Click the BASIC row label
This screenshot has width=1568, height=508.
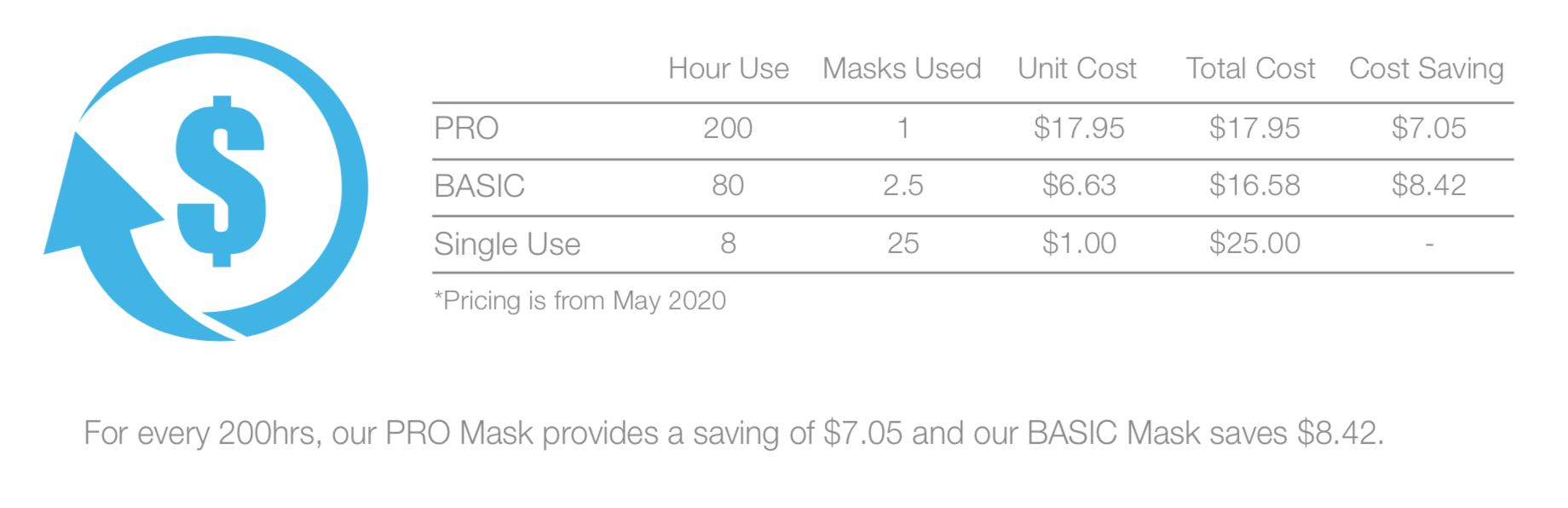pyautogui.click(x=479, y=186)
